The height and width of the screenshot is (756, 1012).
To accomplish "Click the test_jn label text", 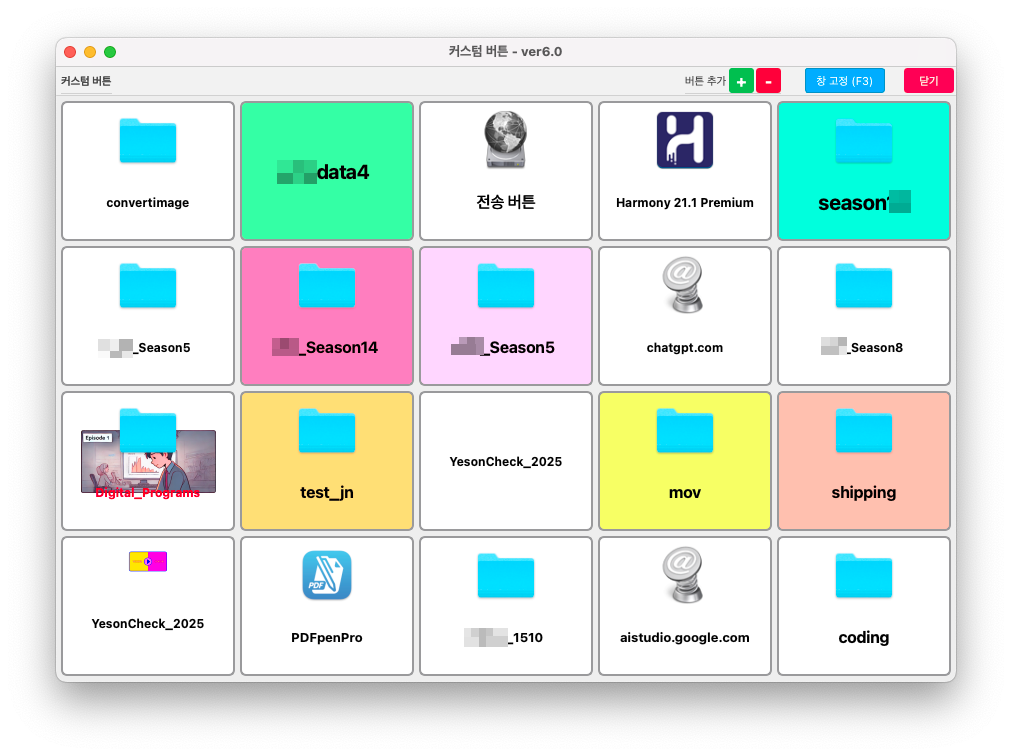I will (327, 493).
